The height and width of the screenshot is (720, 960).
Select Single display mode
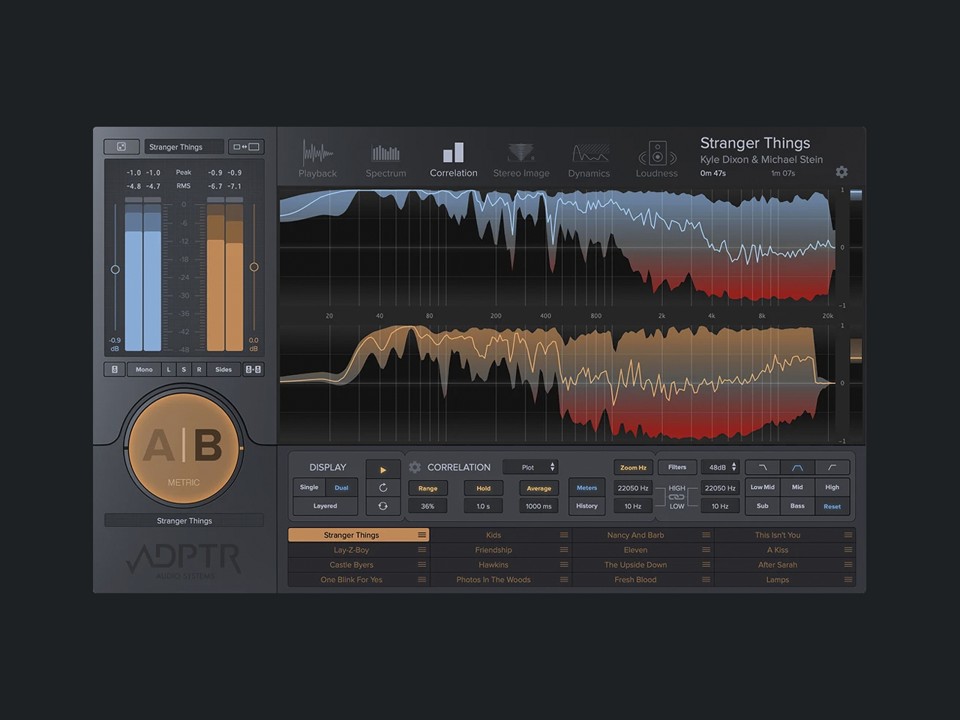(309, 487)
